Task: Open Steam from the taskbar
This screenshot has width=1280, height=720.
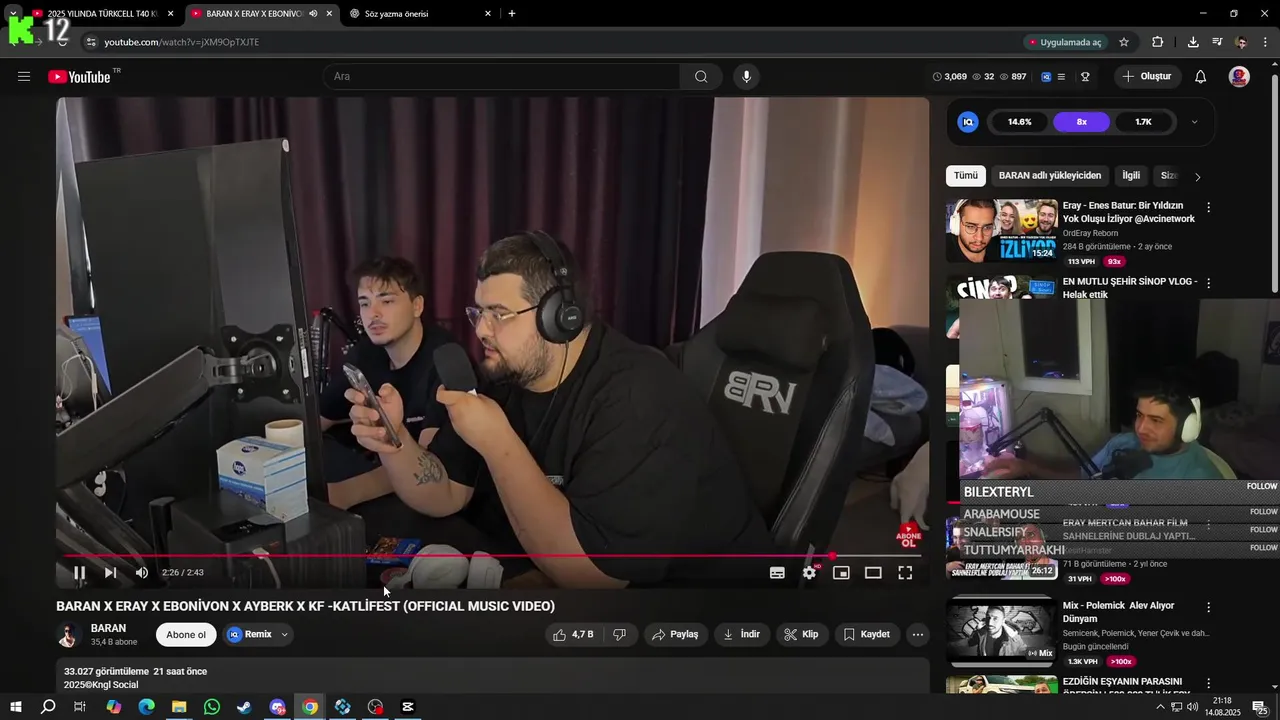Action: click(x=244, y=707)
